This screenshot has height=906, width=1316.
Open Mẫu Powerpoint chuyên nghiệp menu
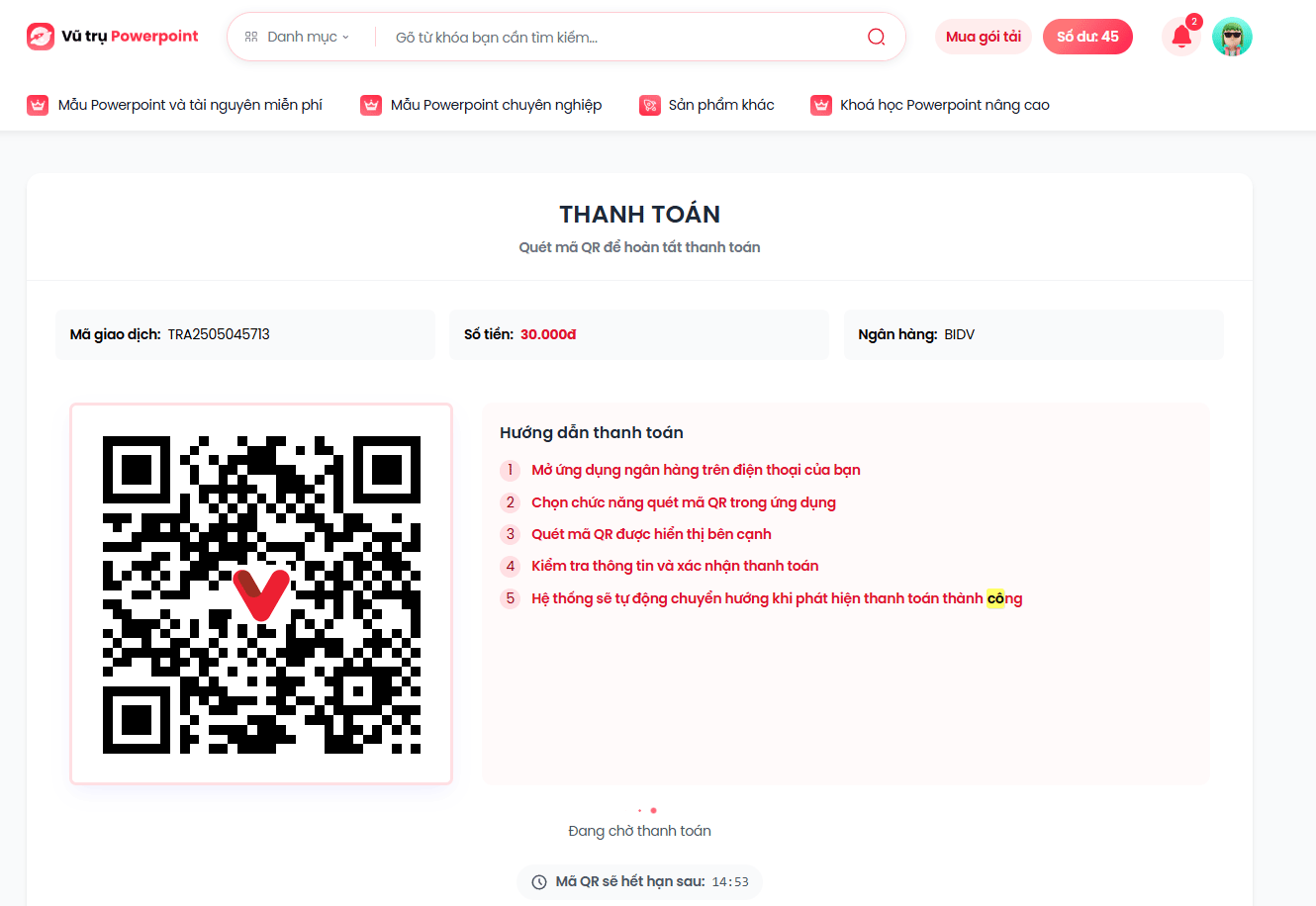click(496, 105)
